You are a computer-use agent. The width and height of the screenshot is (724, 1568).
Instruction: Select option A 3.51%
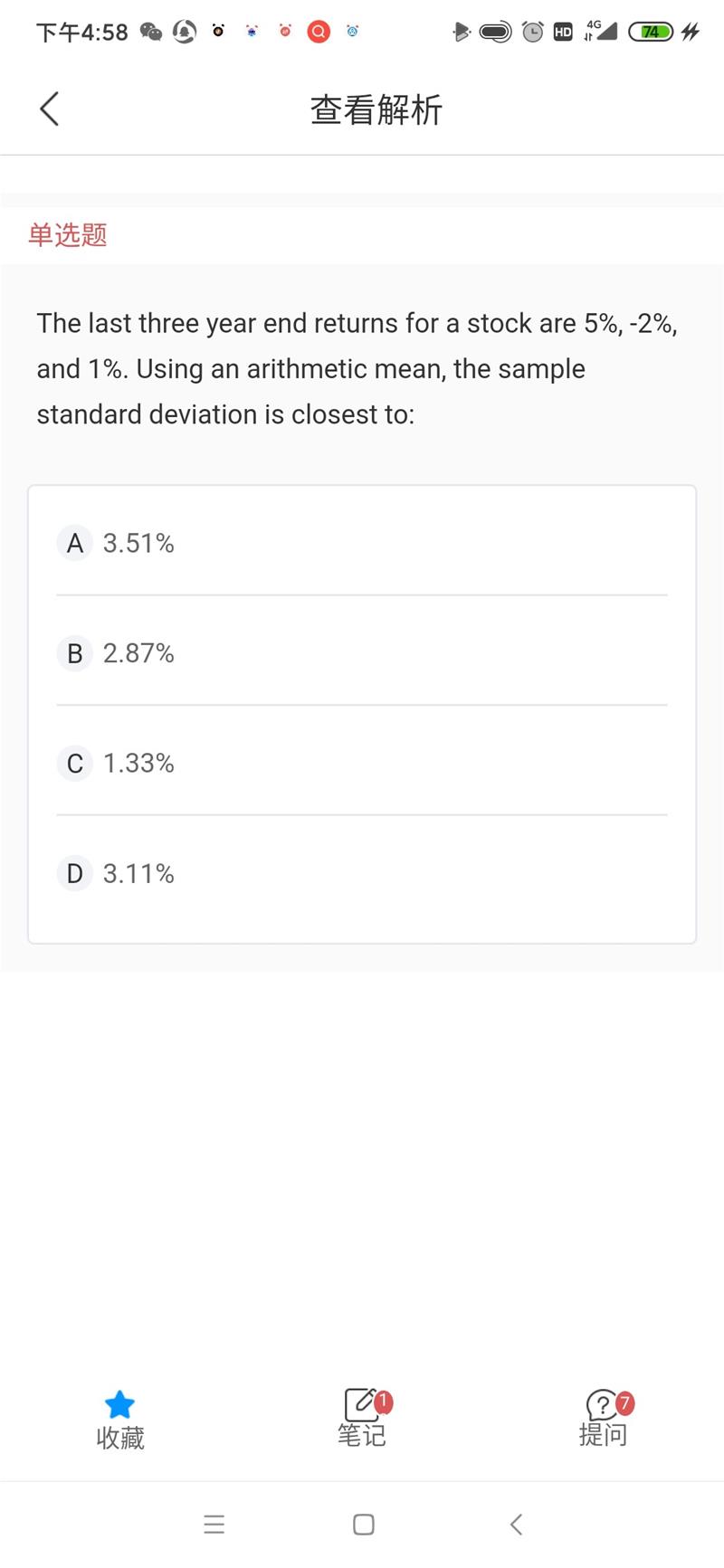tap(362, 543)
